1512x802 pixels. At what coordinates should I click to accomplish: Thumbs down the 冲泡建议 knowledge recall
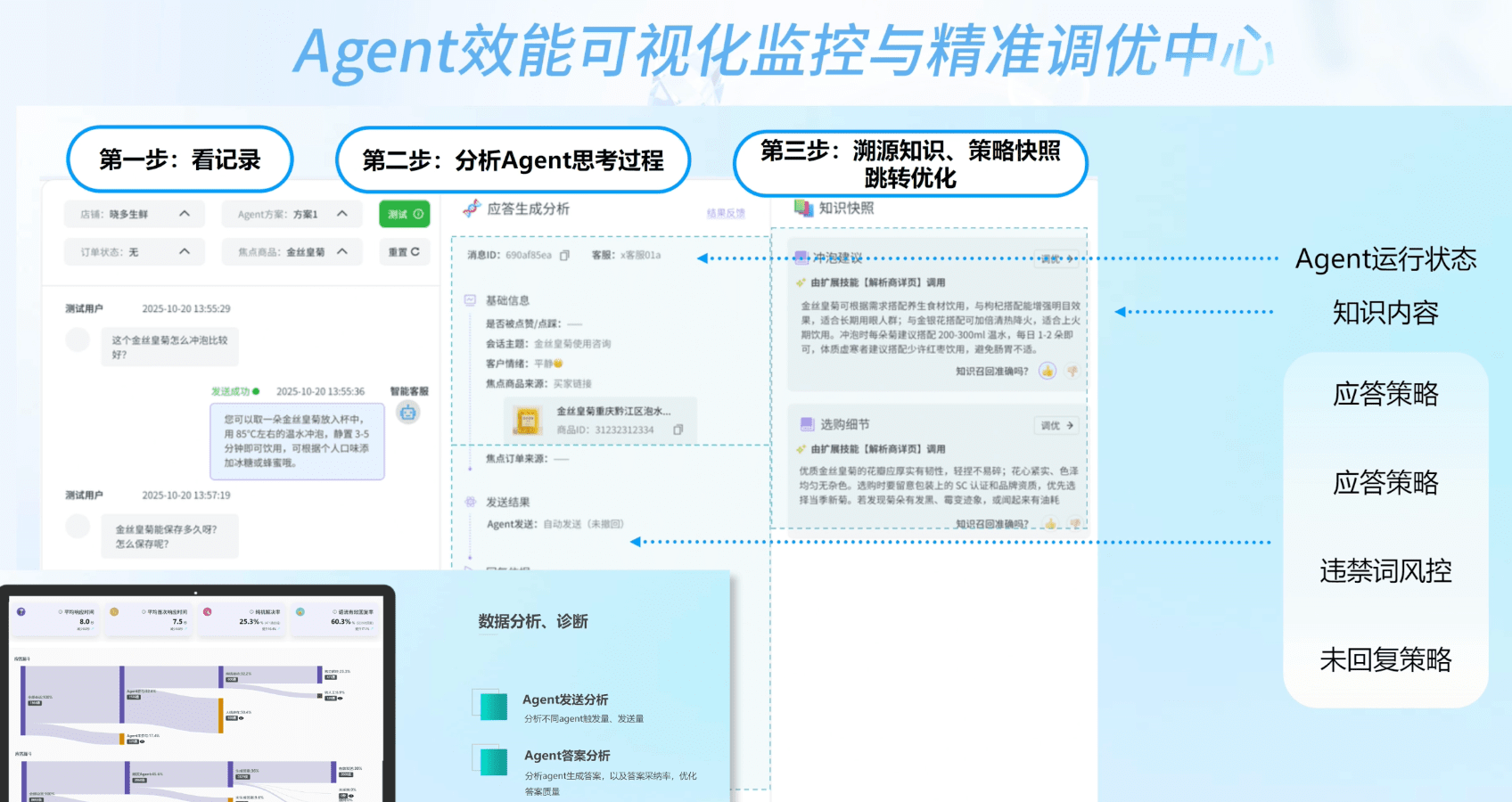point(1072,371)
